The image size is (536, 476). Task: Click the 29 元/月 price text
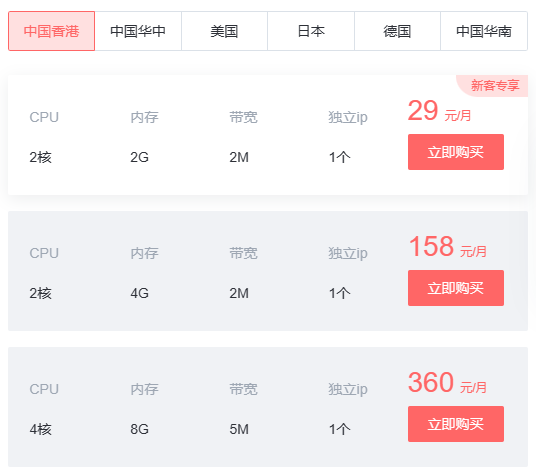(x=439, y=111)
